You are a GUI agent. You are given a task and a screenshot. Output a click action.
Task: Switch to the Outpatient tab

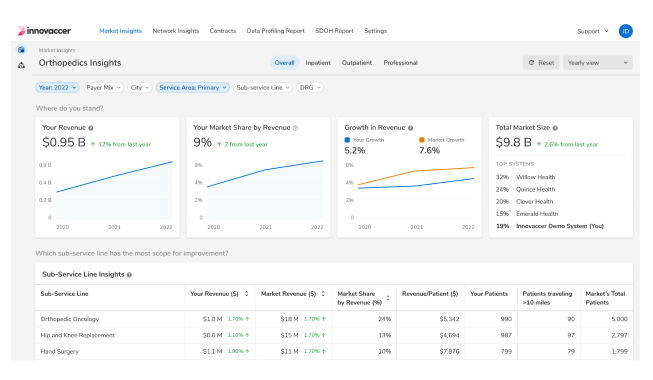(x=357, y=63)
